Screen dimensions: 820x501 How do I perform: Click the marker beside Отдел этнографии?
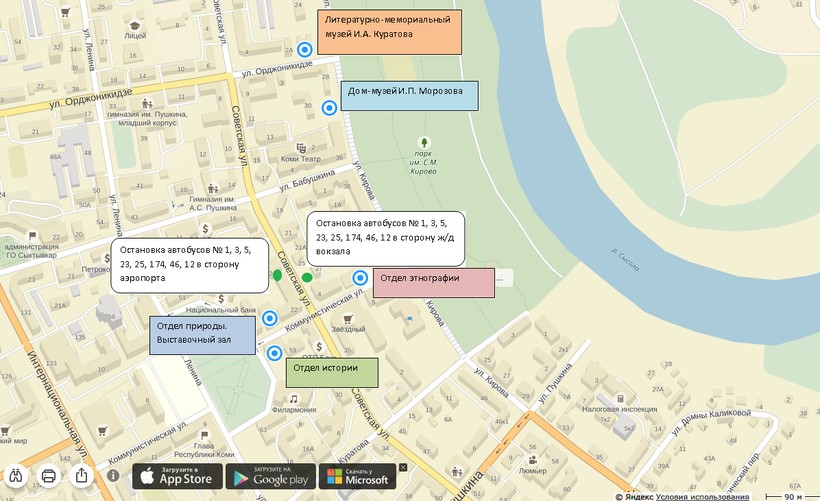(x=360, y=278)
